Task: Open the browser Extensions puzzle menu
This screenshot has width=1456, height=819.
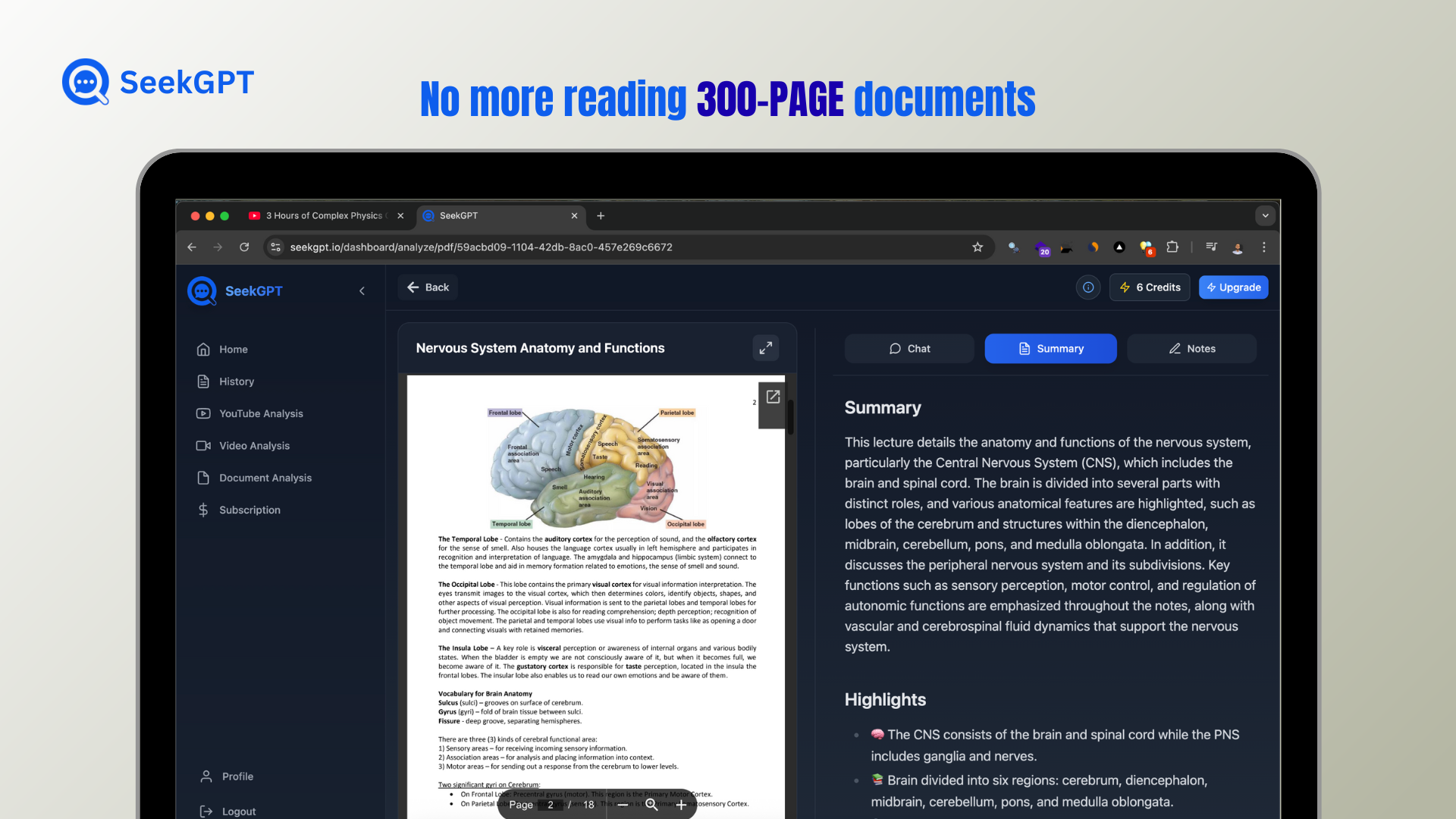Action: pos(1172,247)
